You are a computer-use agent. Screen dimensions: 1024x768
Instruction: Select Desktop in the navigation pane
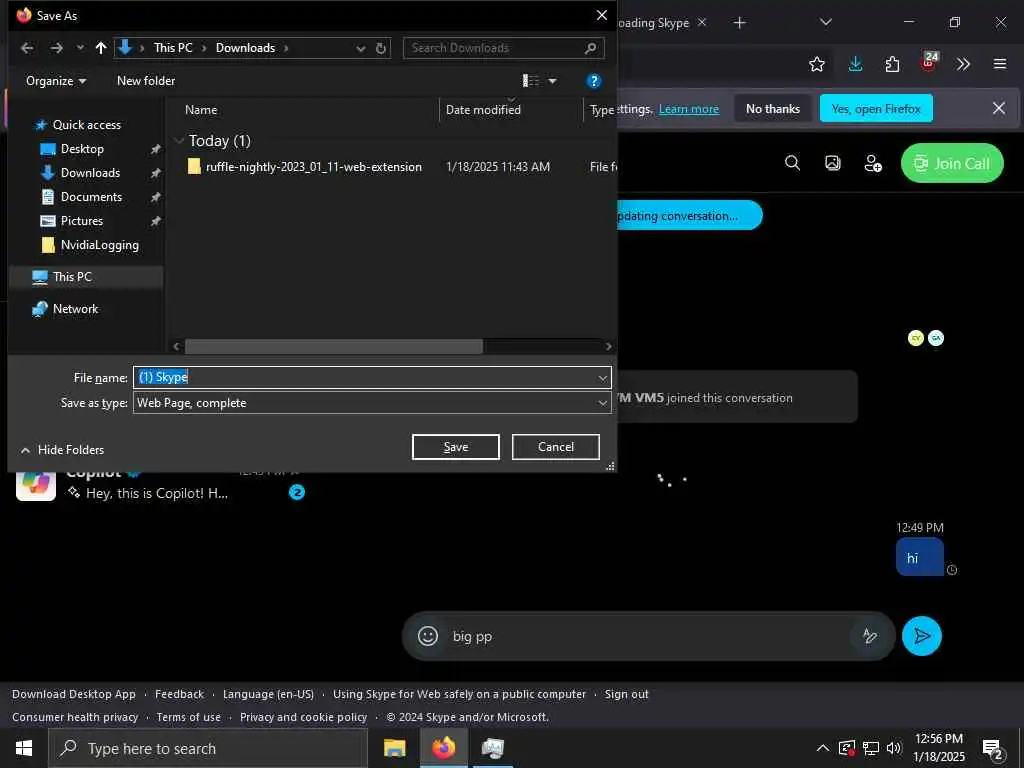pos(82,149)
